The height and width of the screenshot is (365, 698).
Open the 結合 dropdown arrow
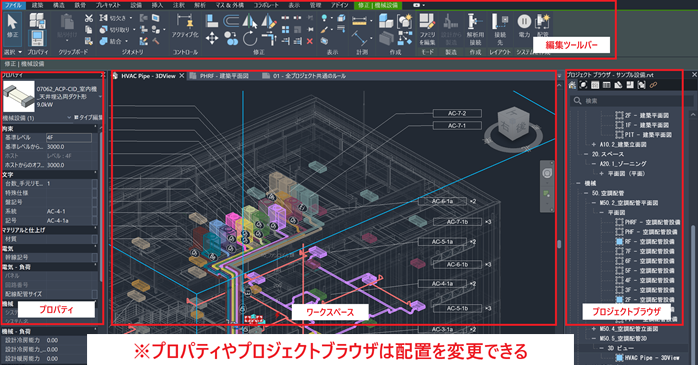[x=126, y=42]
